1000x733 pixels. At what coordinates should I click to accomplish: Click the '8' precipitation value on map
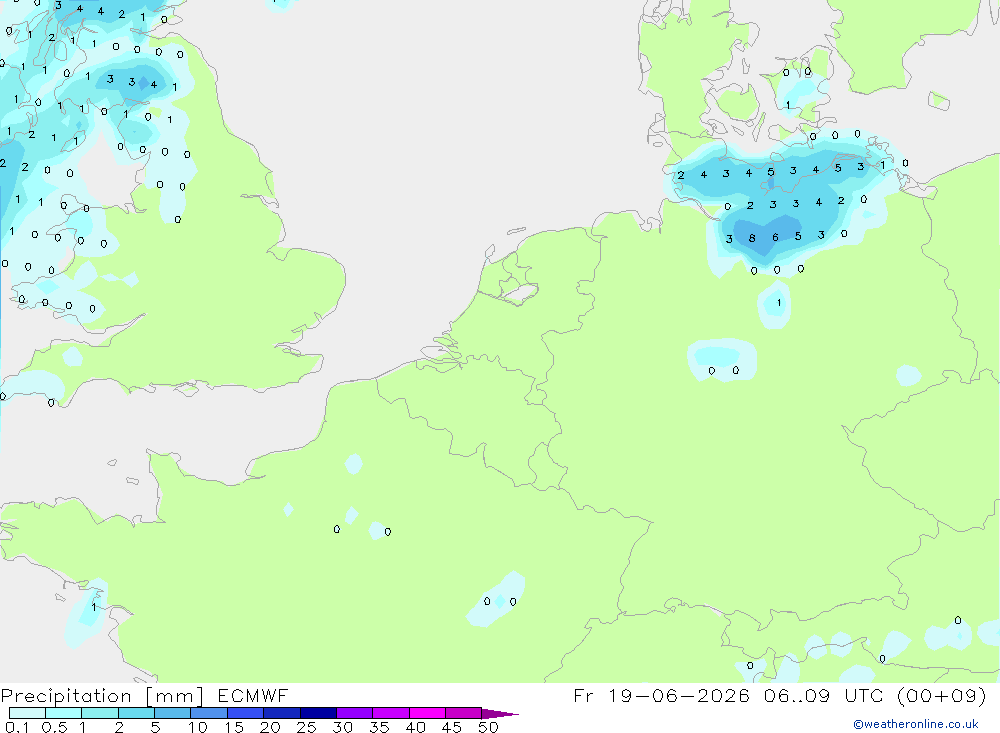(752, 238)
